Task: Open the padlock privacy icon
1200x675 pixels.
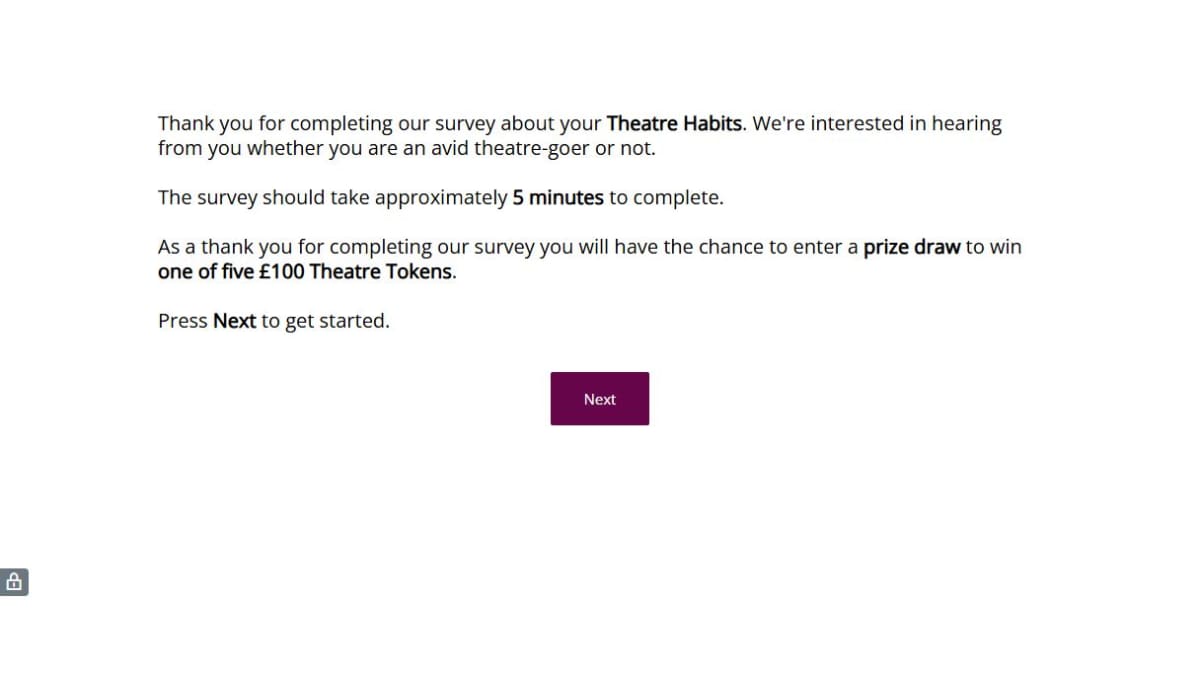Action: click(14, 582)
